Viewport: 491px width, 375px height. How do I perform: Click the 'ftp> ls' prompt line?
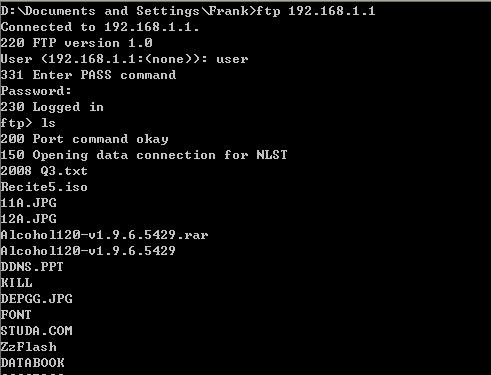(28, 123)
